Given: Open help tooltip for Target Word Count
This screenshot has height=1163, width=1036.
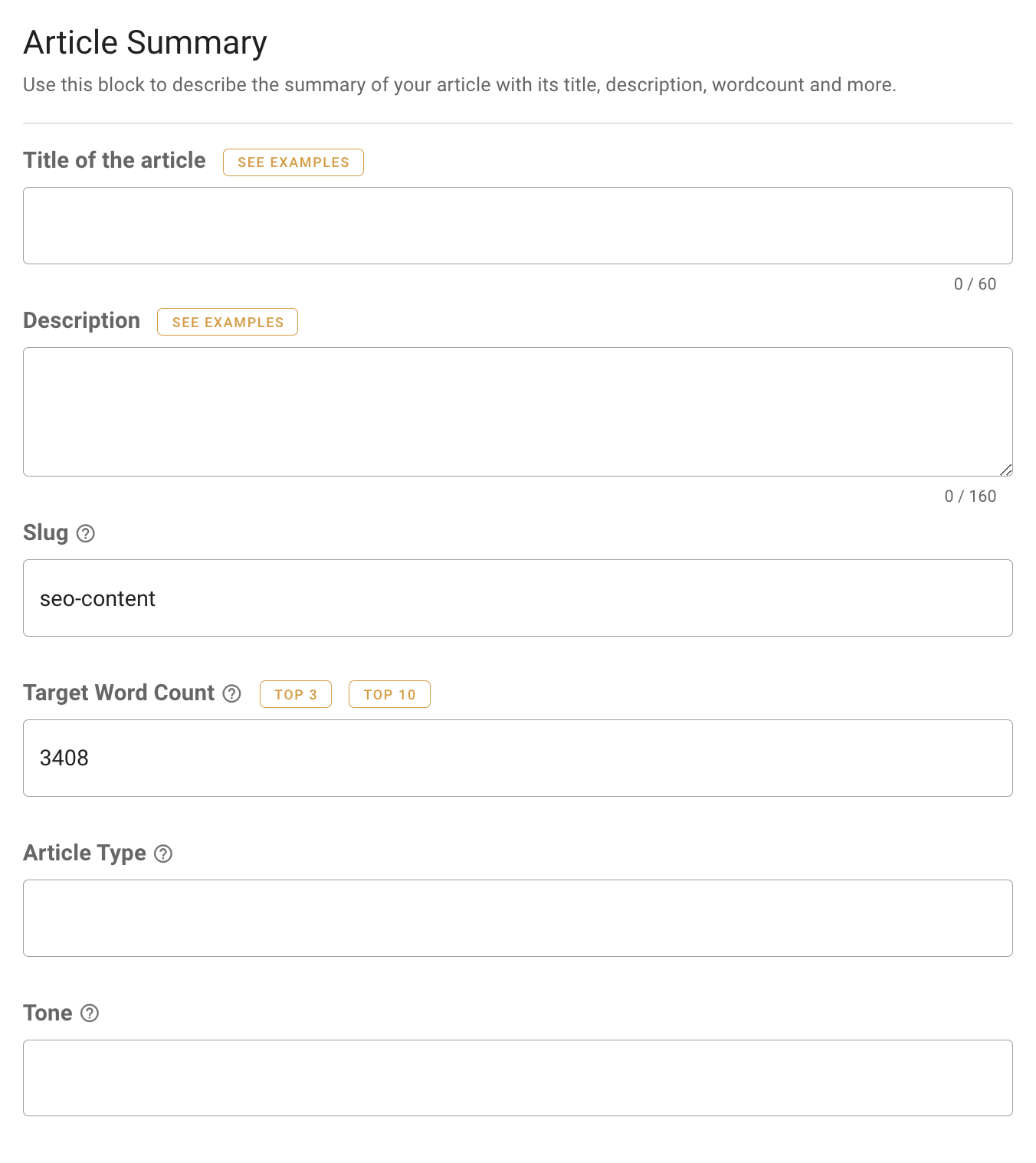Looking at the screenshot, I should click(231, 693).
